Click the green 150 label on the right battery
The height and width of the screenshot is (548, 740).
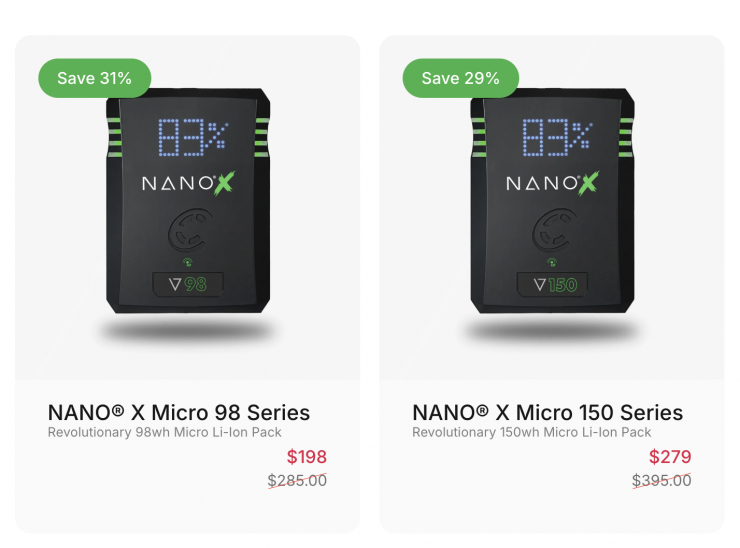(x=562, y=284)
